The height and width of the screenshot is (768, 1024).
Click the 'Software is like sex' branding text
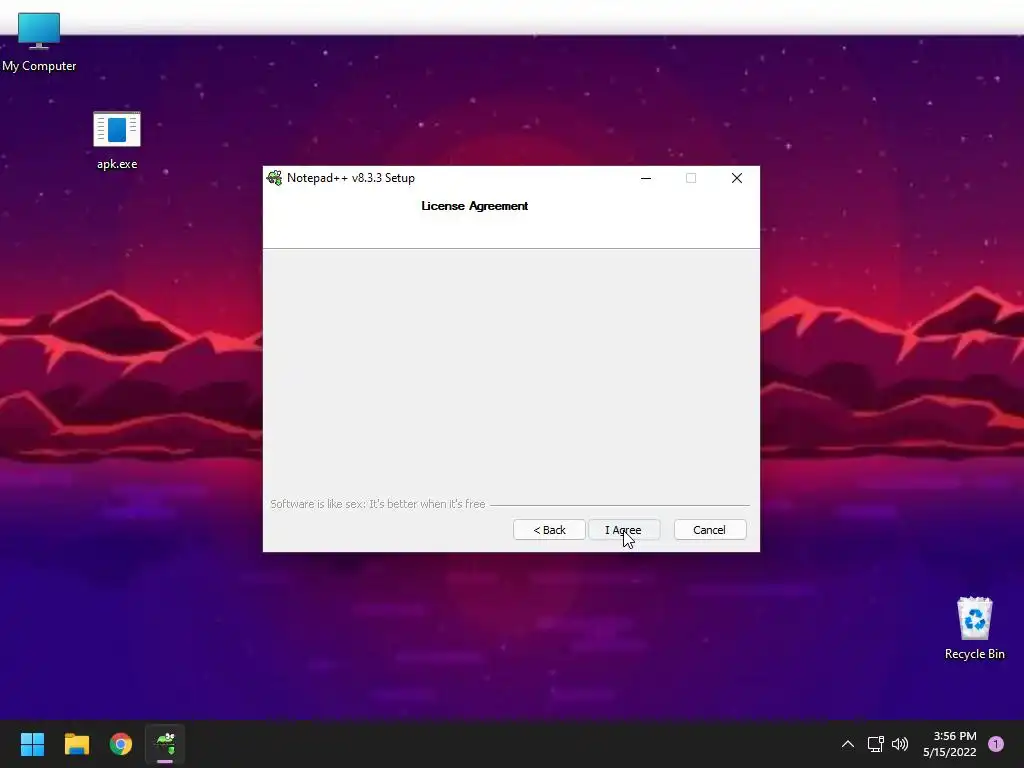tap(377, 504)
